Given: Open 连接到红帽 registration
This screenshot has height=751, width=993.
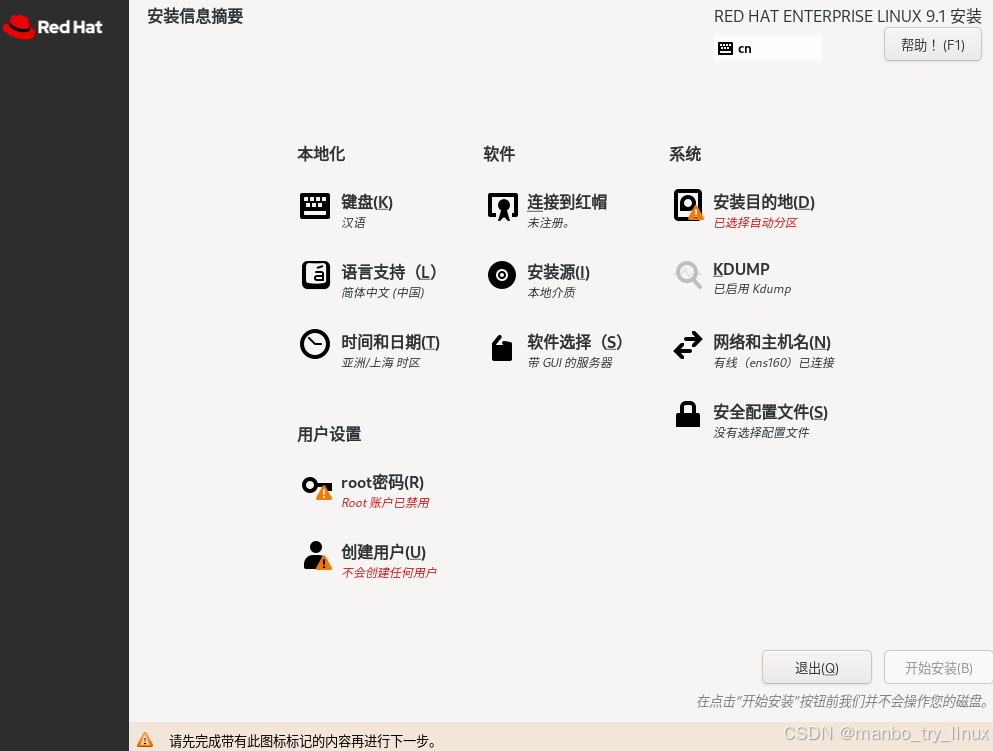Looking at the screenshot, I should coord(567,202).
